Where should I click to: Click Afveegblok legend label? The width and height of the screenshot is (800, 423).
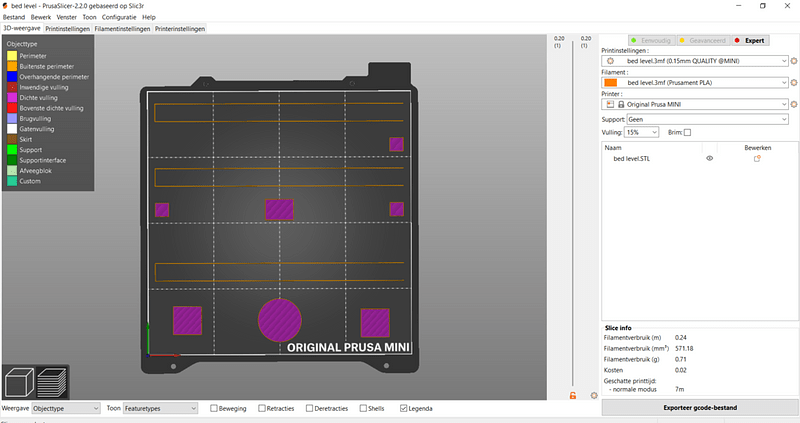pyautogui.click(x=36, y=171)
